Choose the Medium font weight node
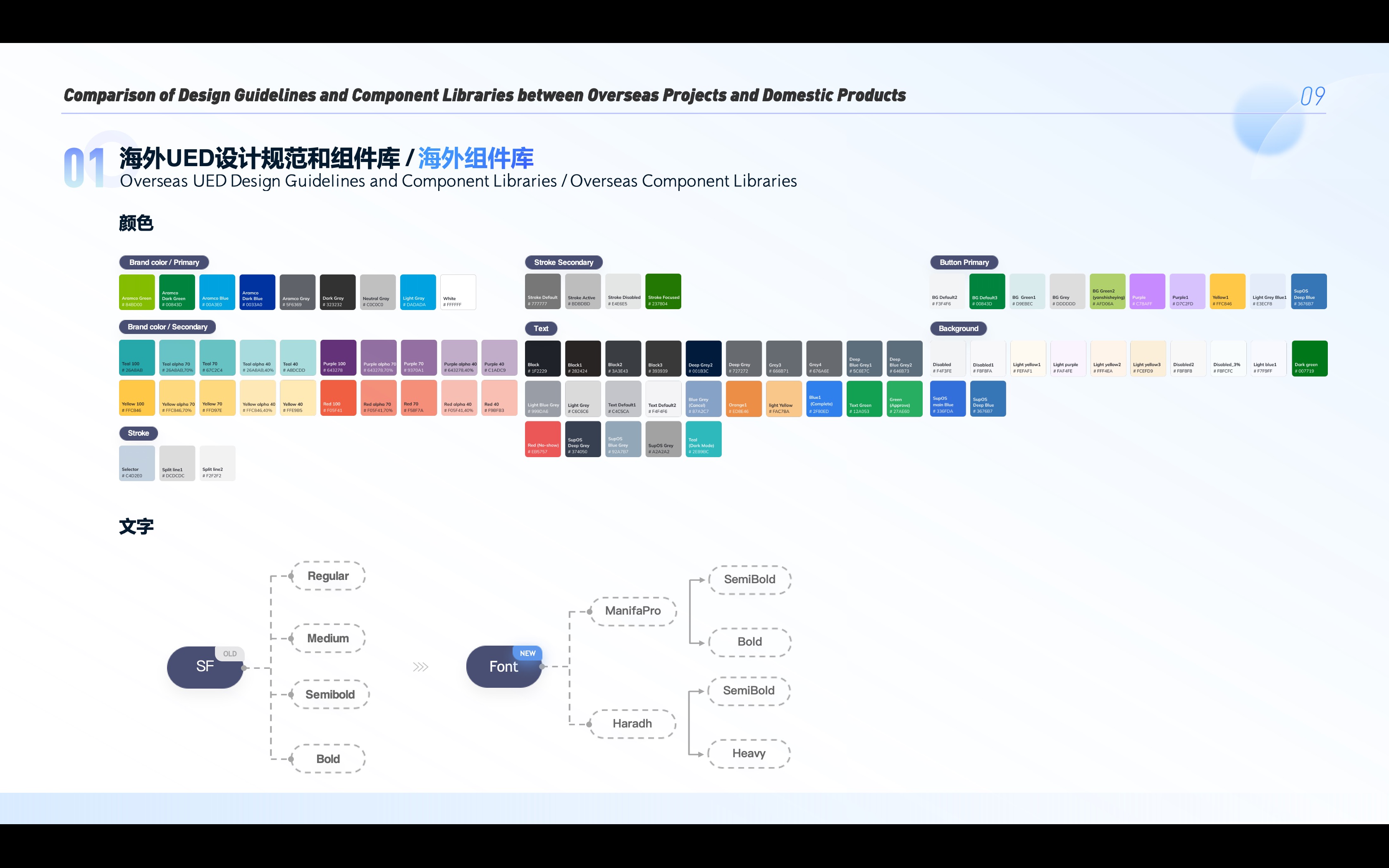This screenshot has height=868, width=1389. (x=328, y=638)
